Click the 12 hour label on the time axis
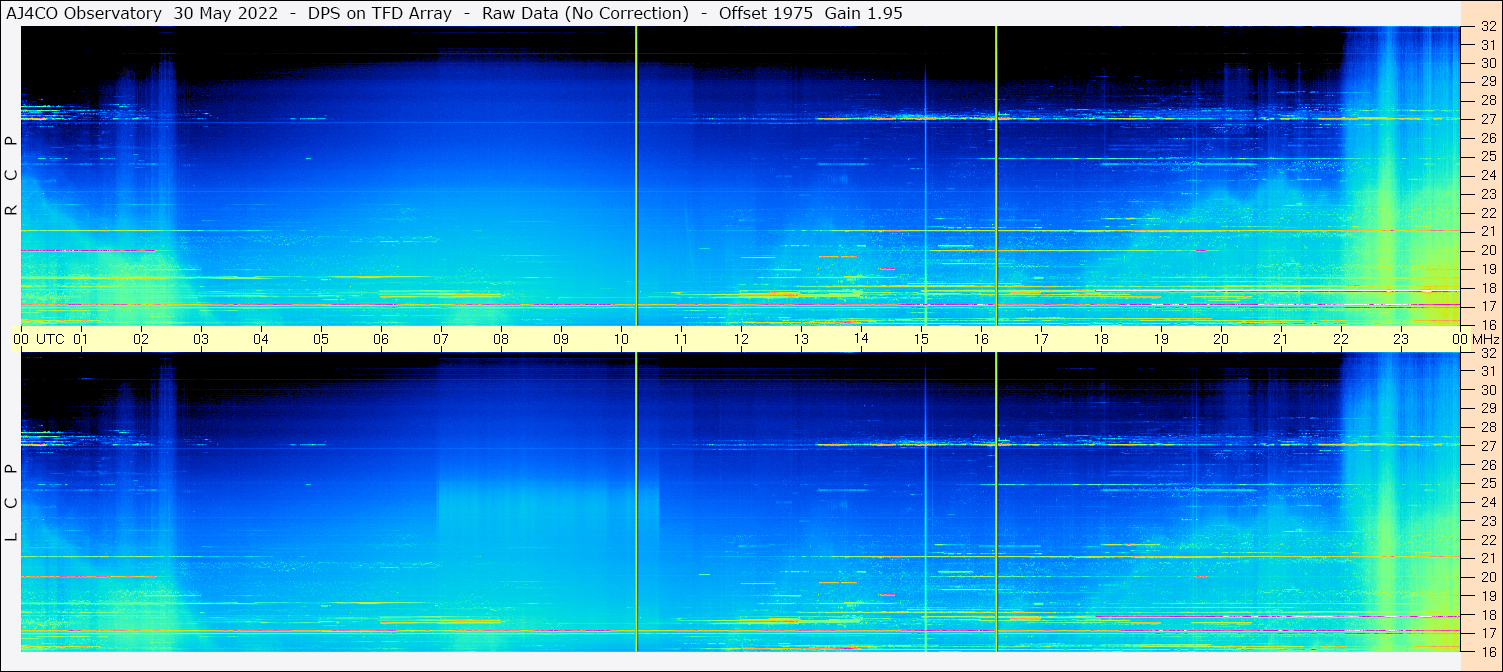This screenshot has height=672, width=1503. [x=741, y=339]
